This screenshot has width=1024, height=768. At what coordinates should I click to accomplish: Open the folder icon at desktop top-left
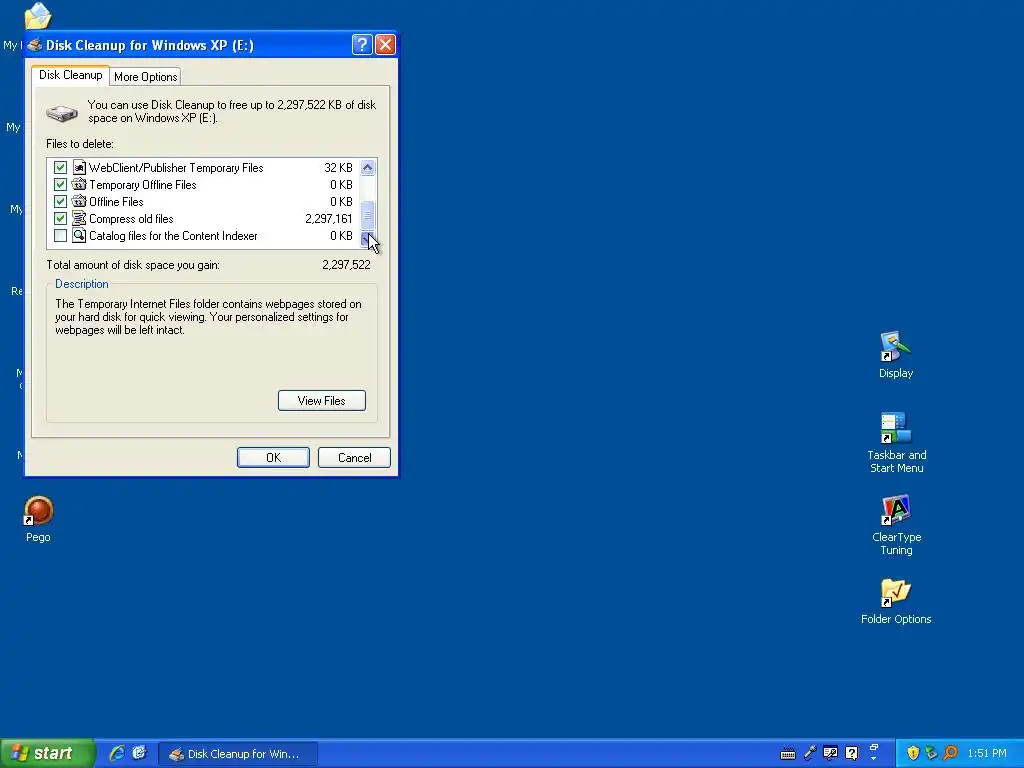click(x=37, y=16)
